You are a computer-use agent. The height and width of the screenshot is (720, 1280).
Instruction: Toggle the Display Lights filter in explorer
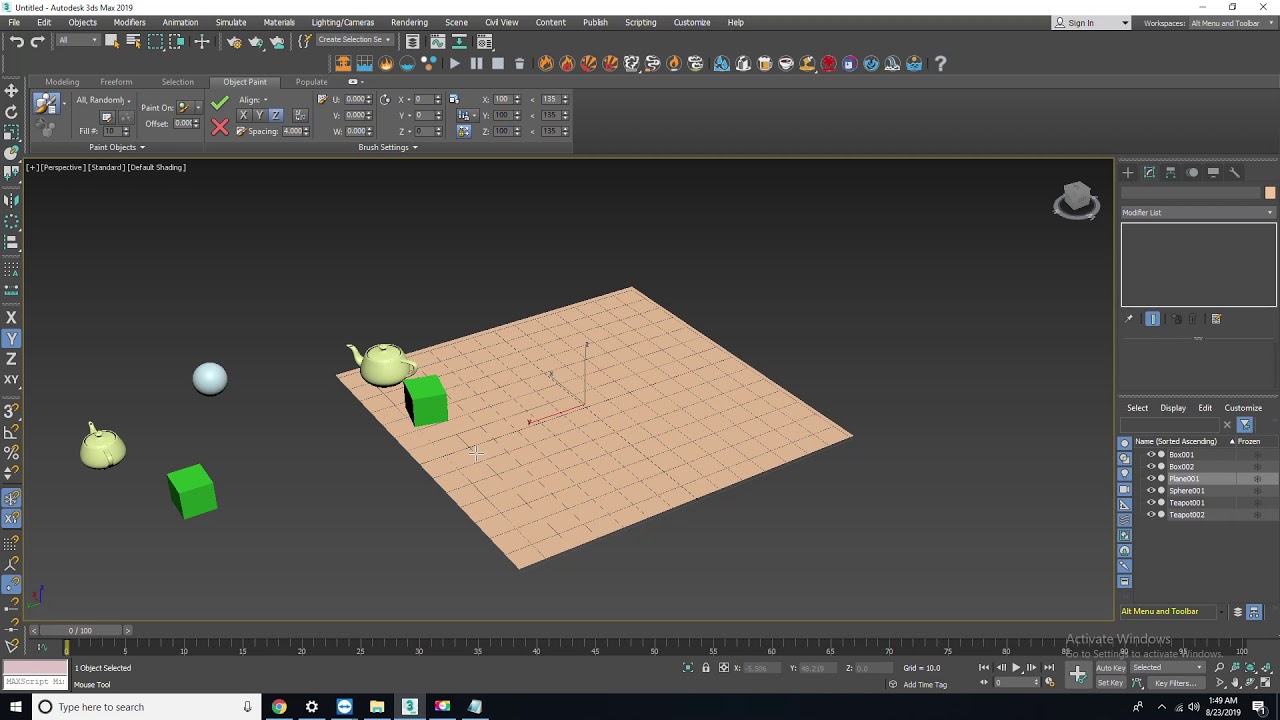click(1124, 474)
